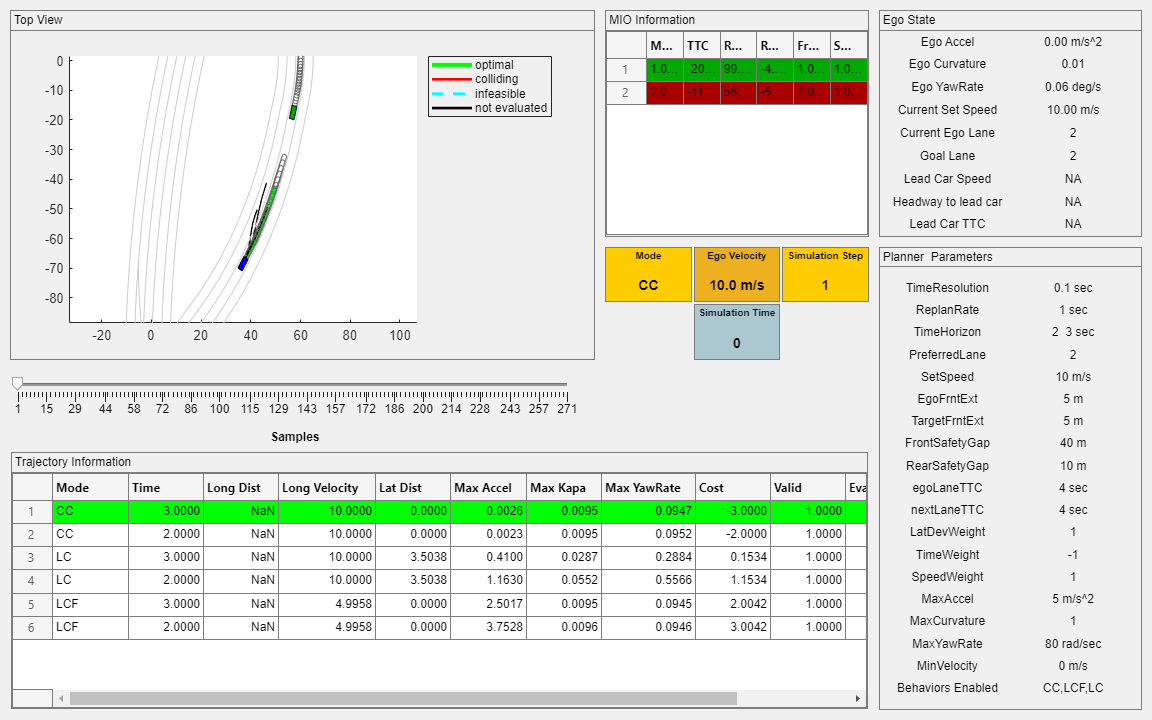Select the yellow Mode CC indicator
This screenshot has width=1152, height=720.
pyautogui.click(x=647, y=274)
